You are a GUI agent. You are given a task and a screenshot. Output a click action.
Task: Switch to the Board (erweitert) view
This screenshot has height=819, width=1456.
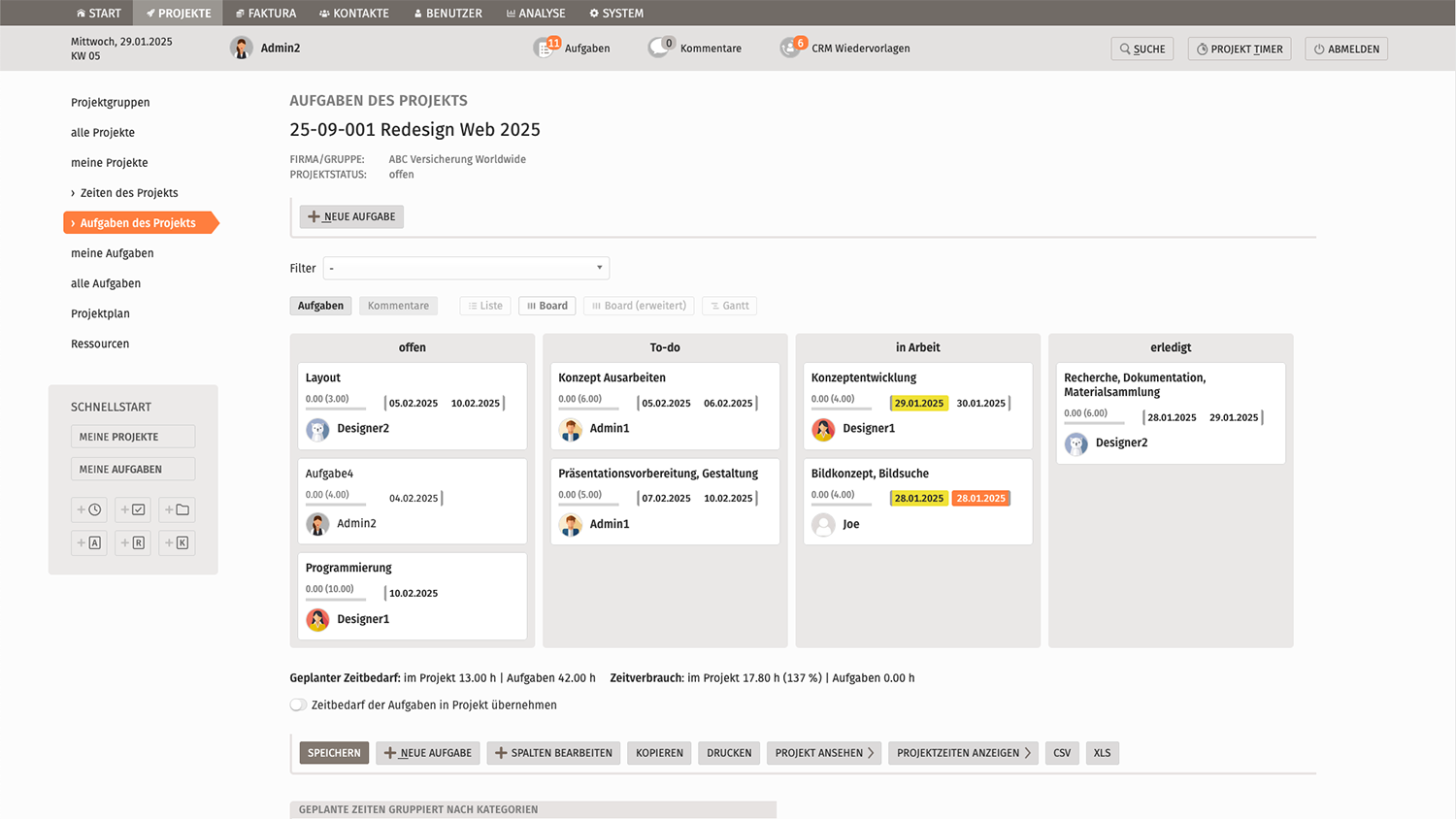(639, 306)
